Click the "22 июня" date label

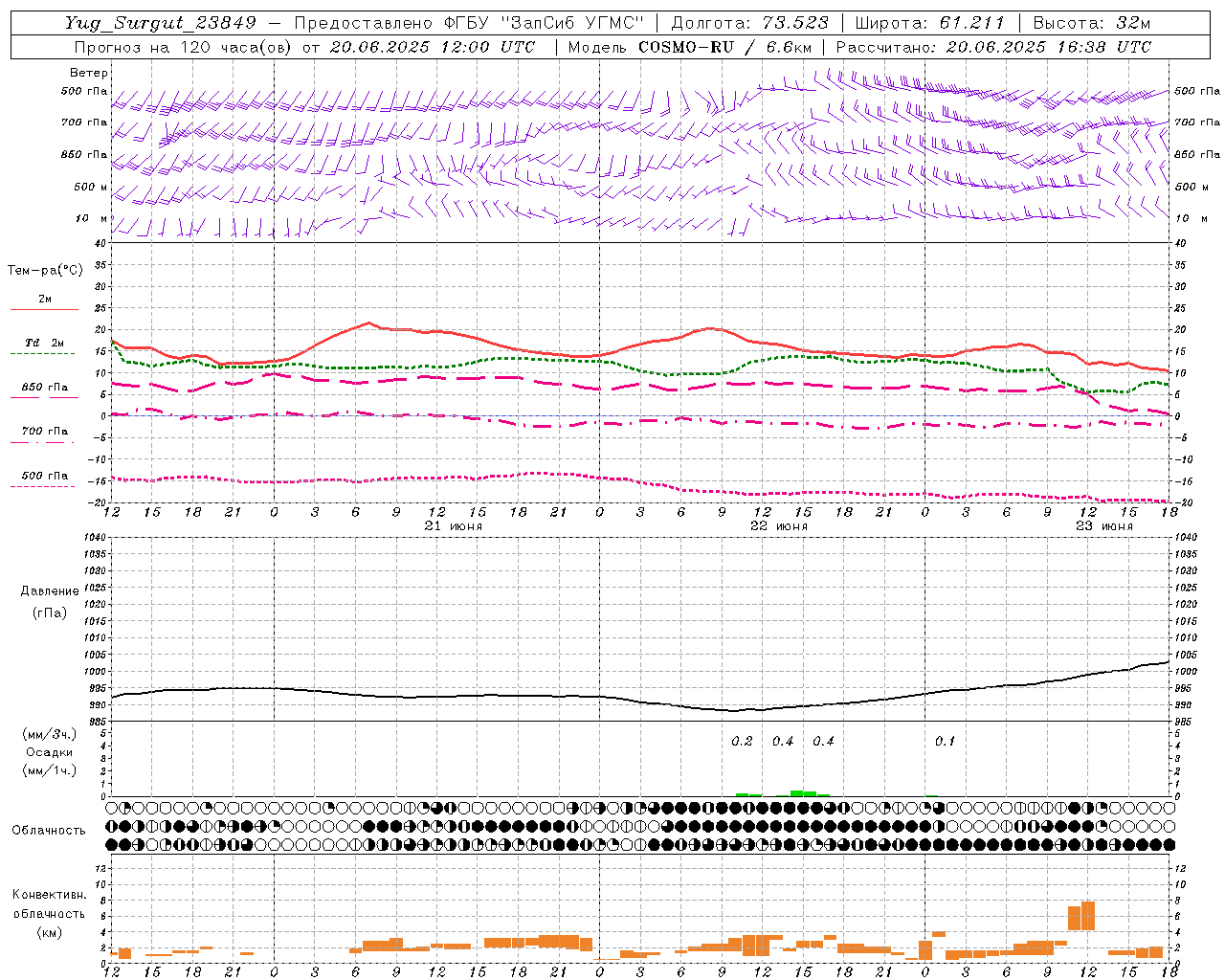tap(779, 526)
